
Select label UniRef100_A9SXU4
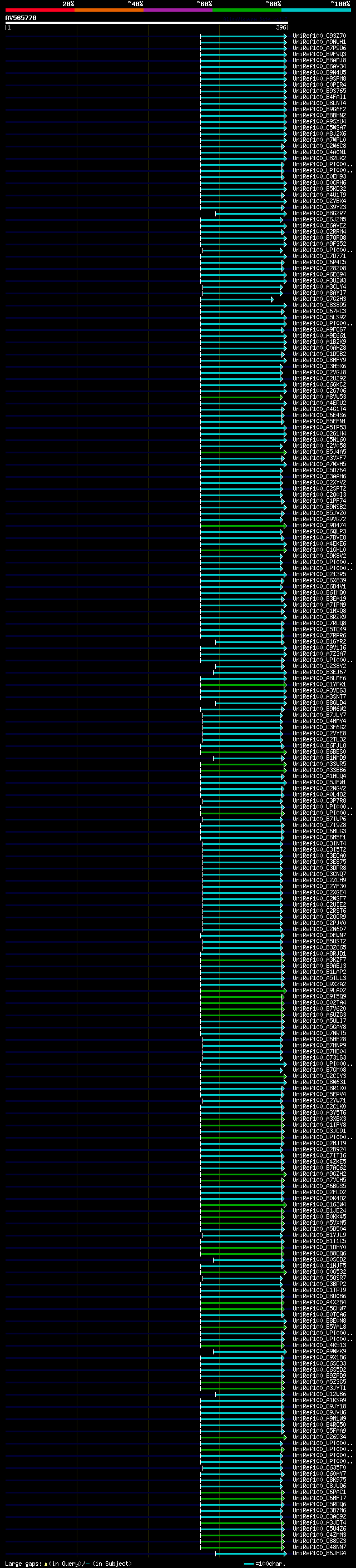[319, 121]
